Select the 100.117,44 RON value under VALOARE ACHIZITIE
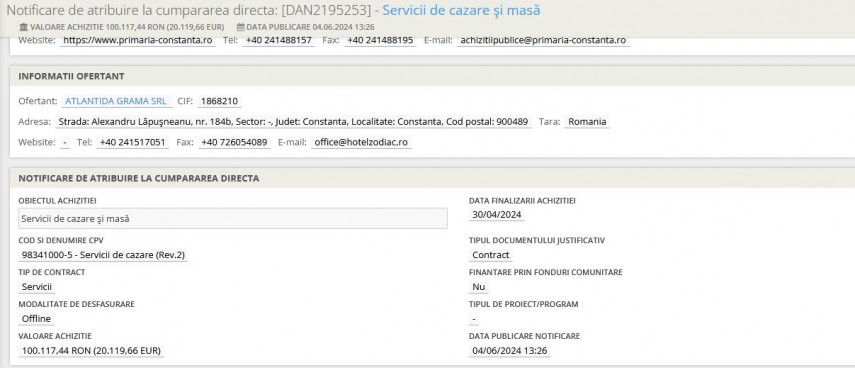This screenshot has height=368, width=855. point(92,351)
